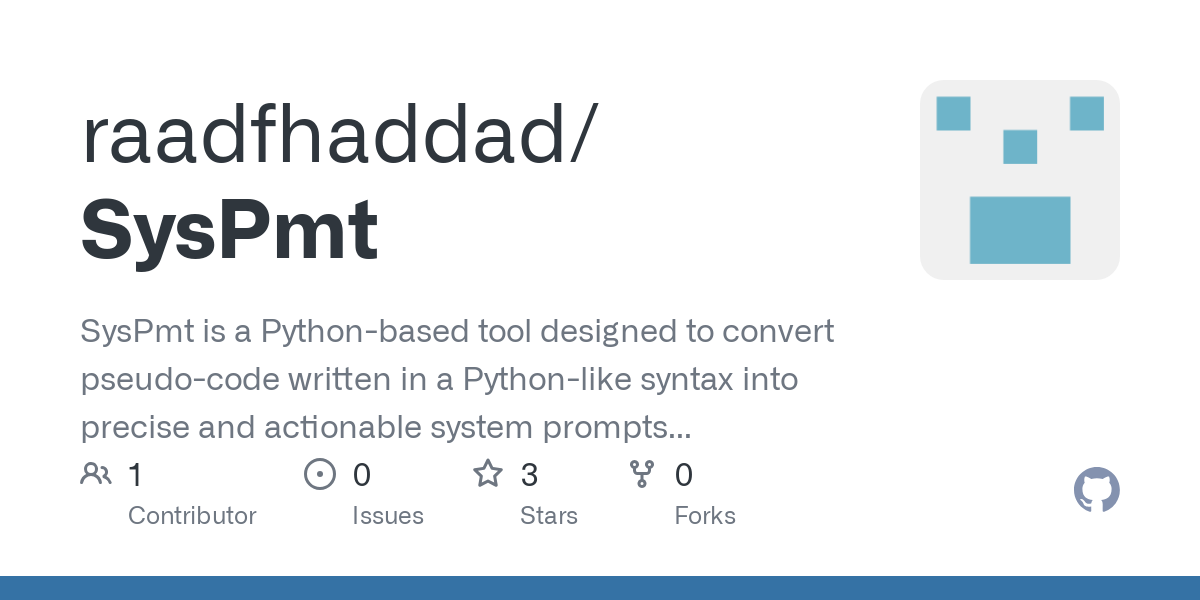Click the GitHub Octocat logo icon
This screenshot has width=1200, height=600.
click(x=1096, y=490)
